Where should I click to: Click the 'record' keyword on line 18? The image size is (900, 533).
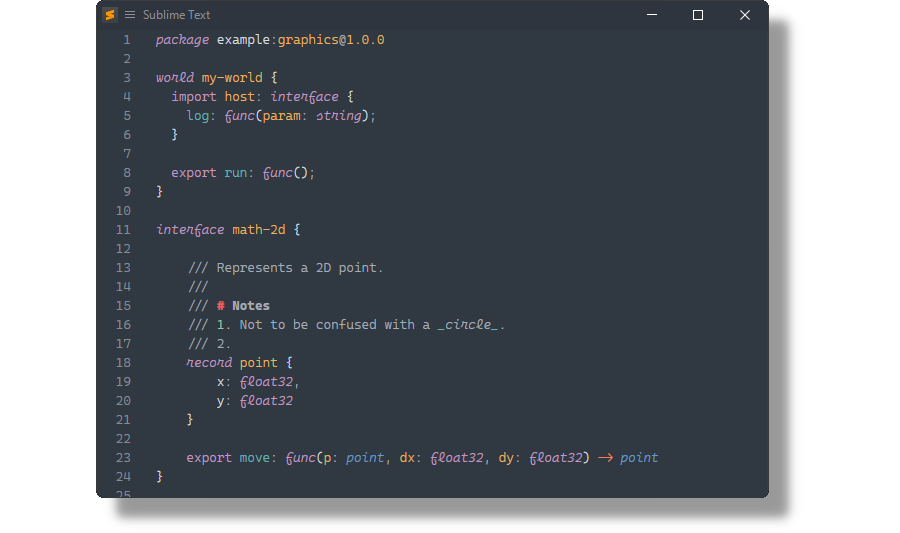pyautogui.click(x=210, y=363)
